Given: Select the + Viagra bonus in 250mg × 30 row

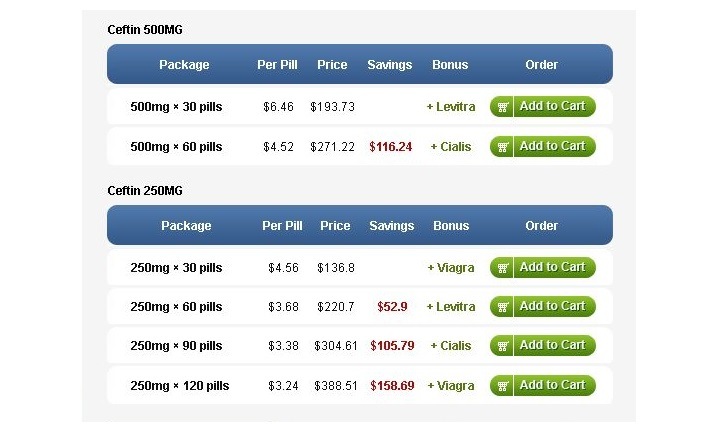Looking at the screenshot, I should point(451,268).
